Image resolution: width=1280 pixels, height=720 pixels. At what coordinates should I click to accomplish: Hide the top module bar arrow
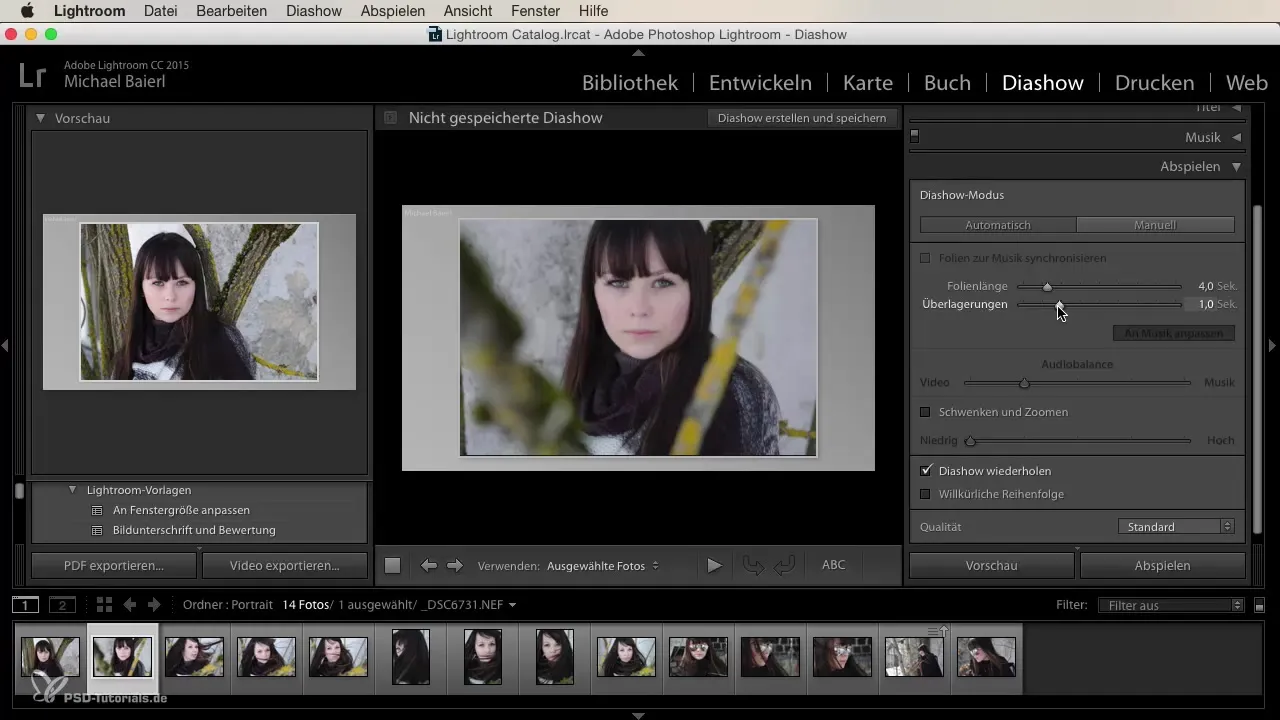pos(639,52)
